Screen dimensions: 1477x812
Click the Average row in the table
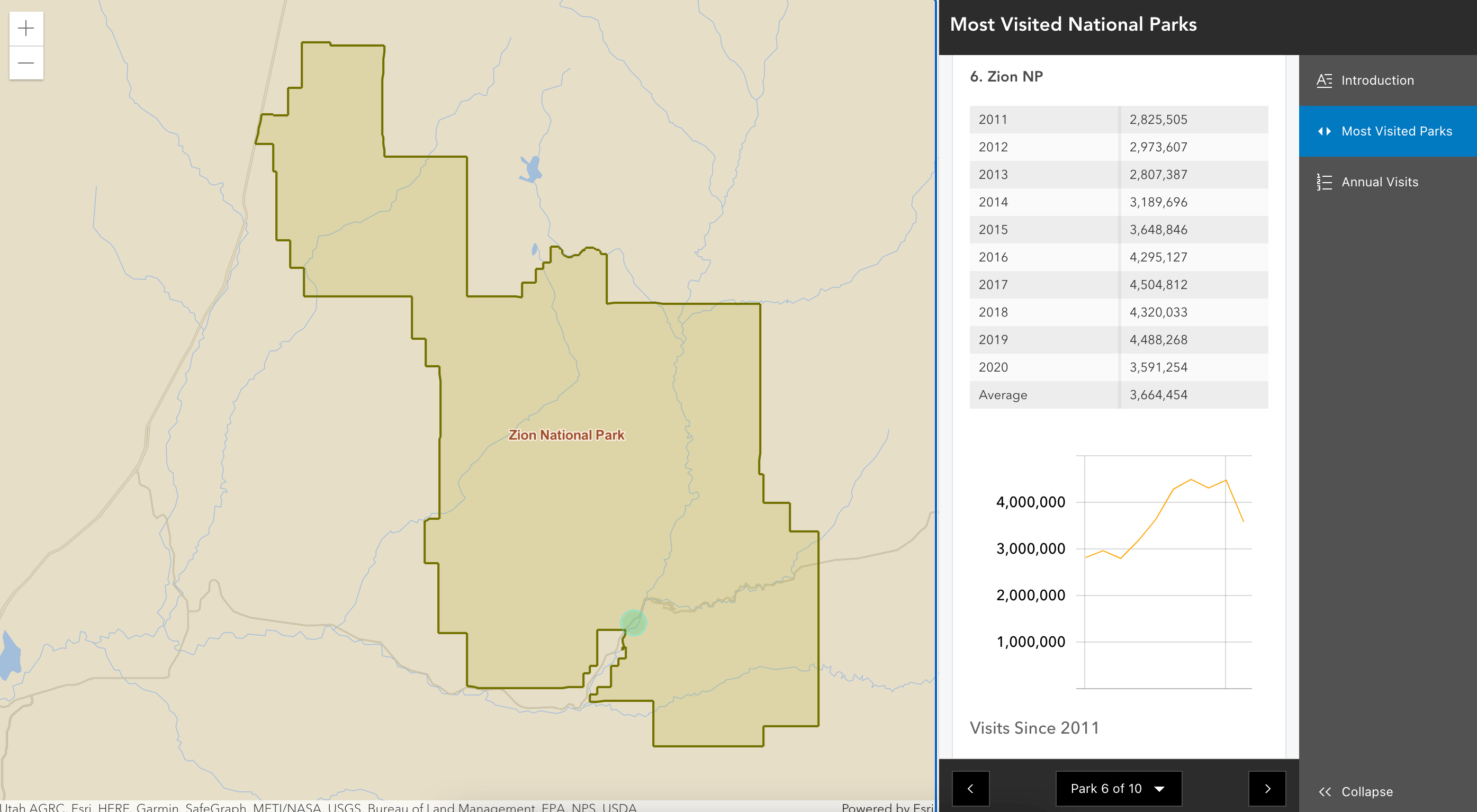[x=1118, y=394]
